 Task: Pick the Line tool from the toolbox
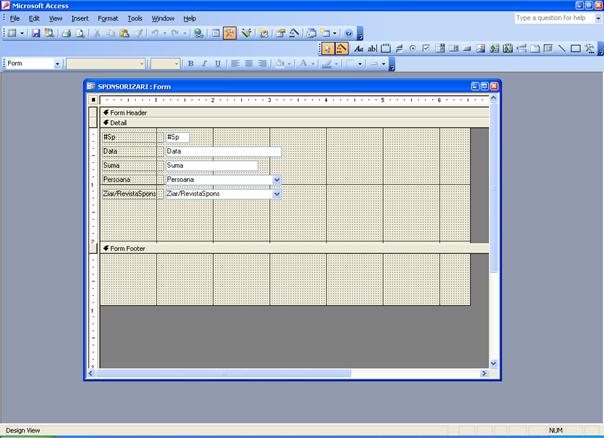(562, 48)
